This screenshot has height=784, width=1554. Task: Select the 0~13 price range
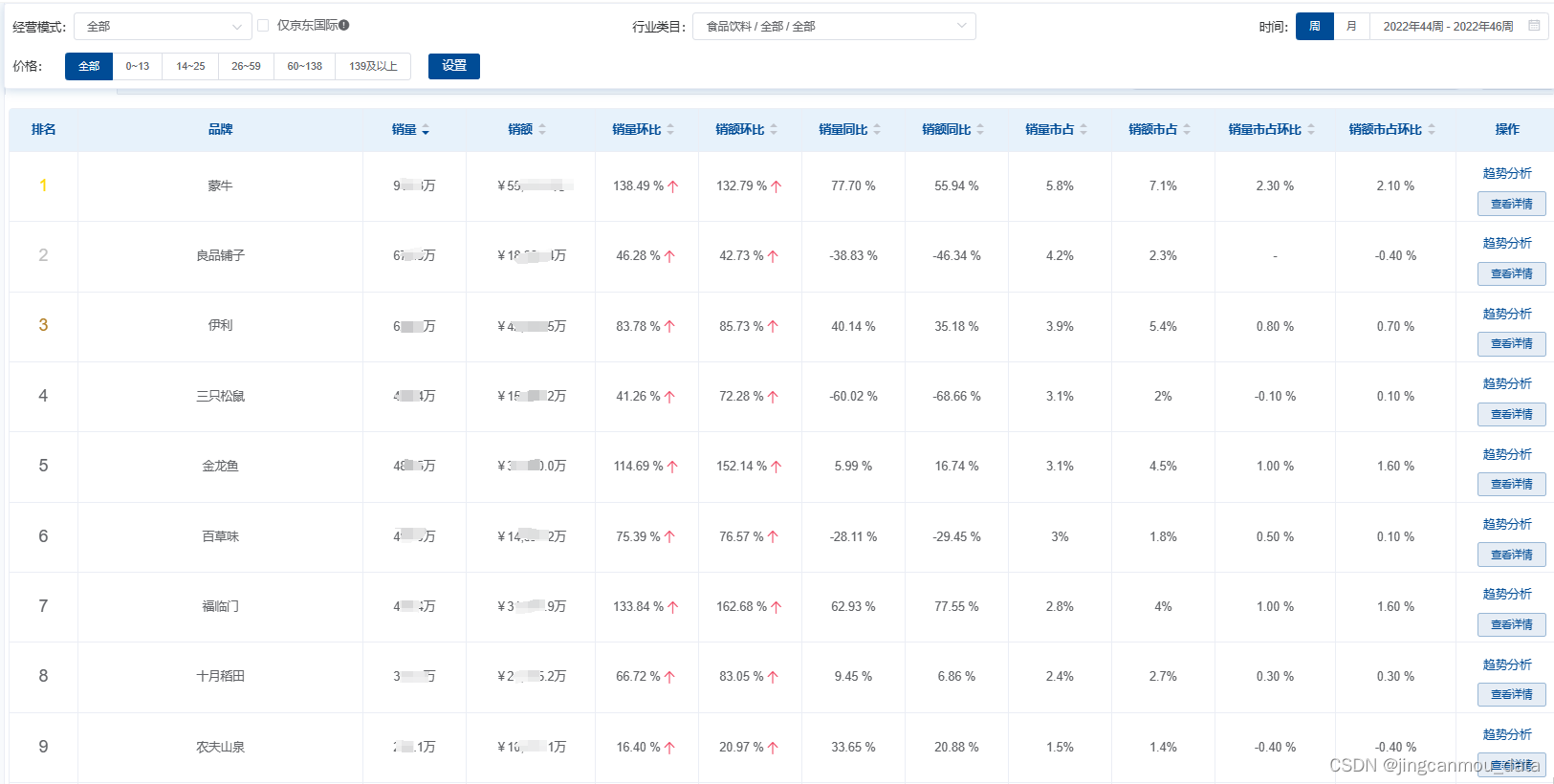tap(138, 66)
